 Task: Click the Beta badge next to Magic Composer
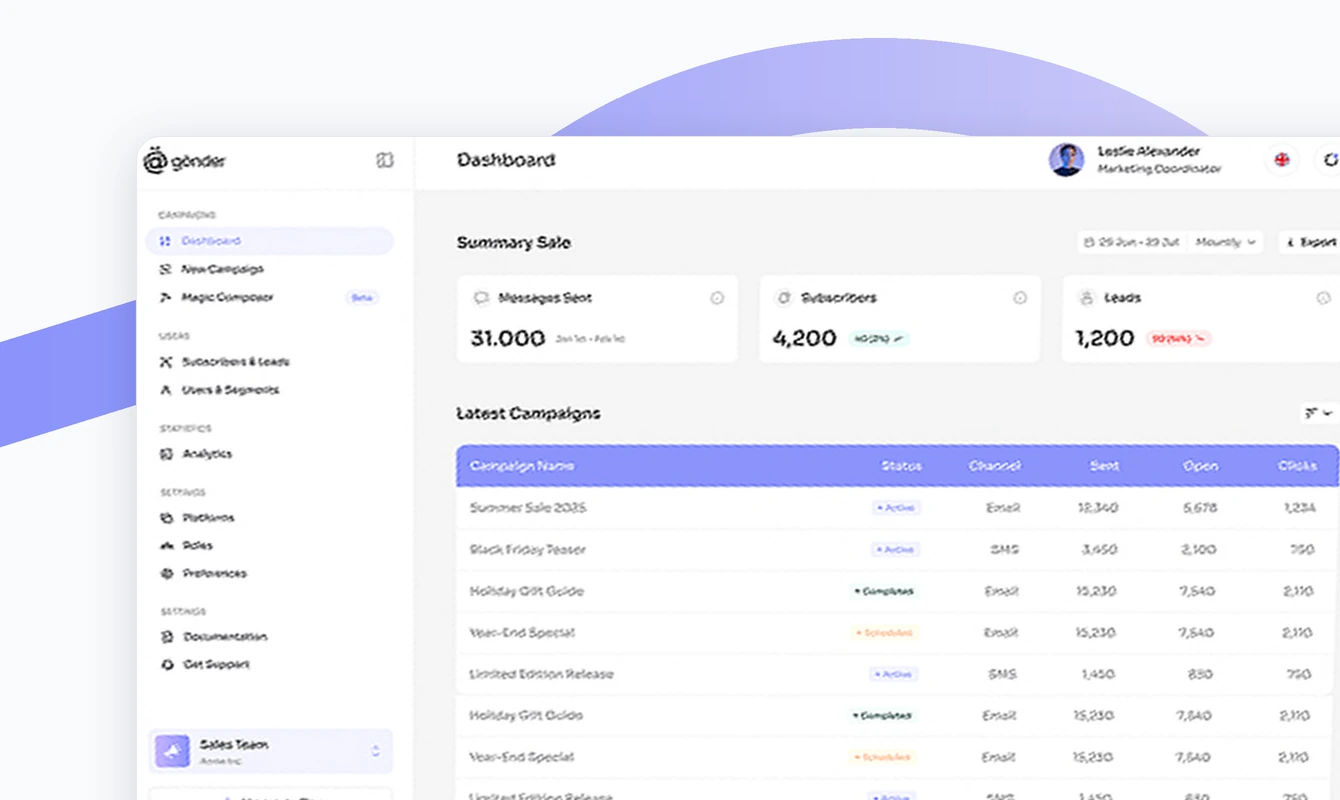coord(362,298)
